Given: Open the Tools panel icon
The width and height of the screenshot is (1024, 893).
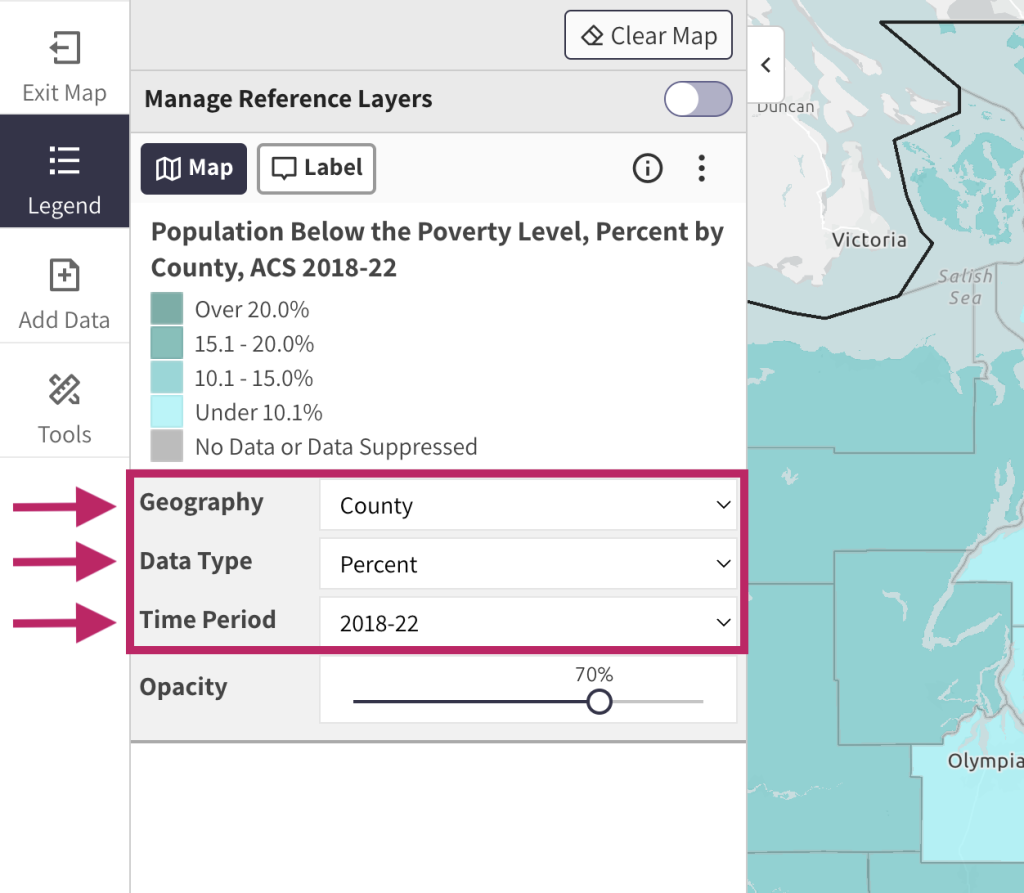Looking at the screenshot, I should pos(64,390).
